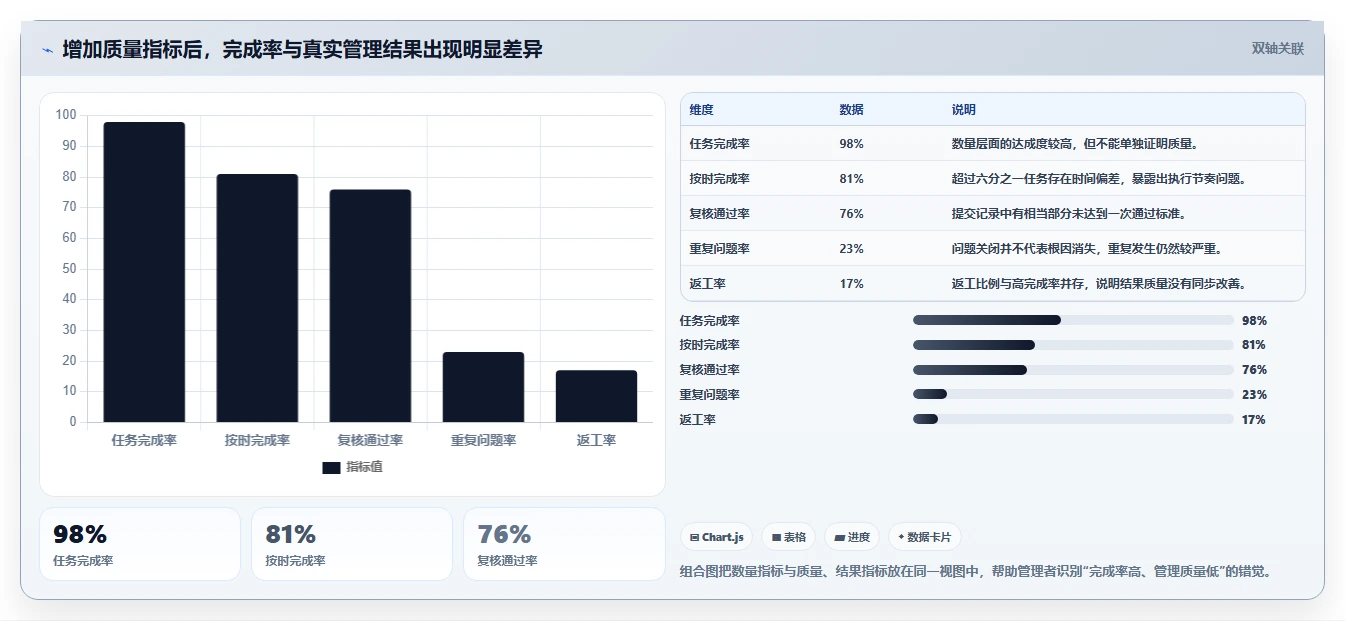Image resolution: width=1345 pixels, height=621 pixels.
Task: Click the 返工率 label beside the progress bars
Action: coord(698,420)
